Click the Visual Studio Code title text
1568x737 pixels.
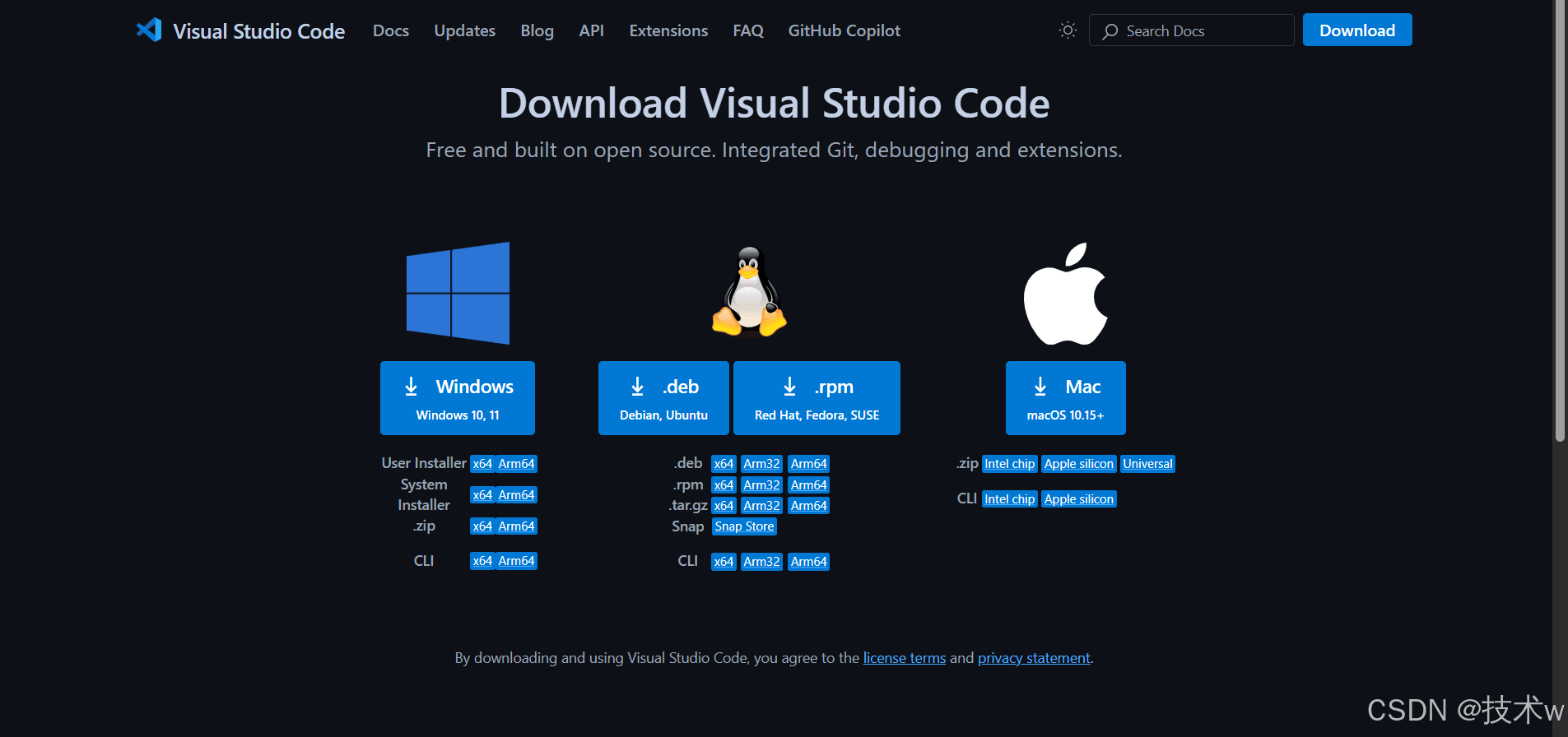pos(258,31)
